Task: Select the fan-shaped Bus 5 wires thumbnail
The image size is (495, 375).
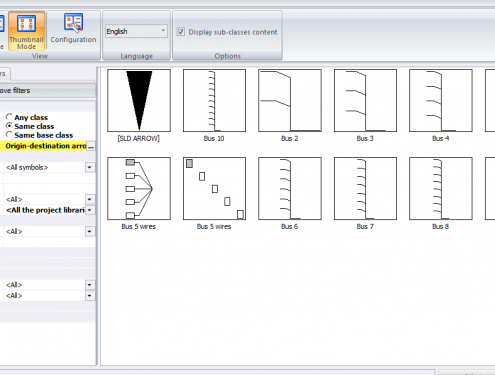Action: tap(139, 189)
